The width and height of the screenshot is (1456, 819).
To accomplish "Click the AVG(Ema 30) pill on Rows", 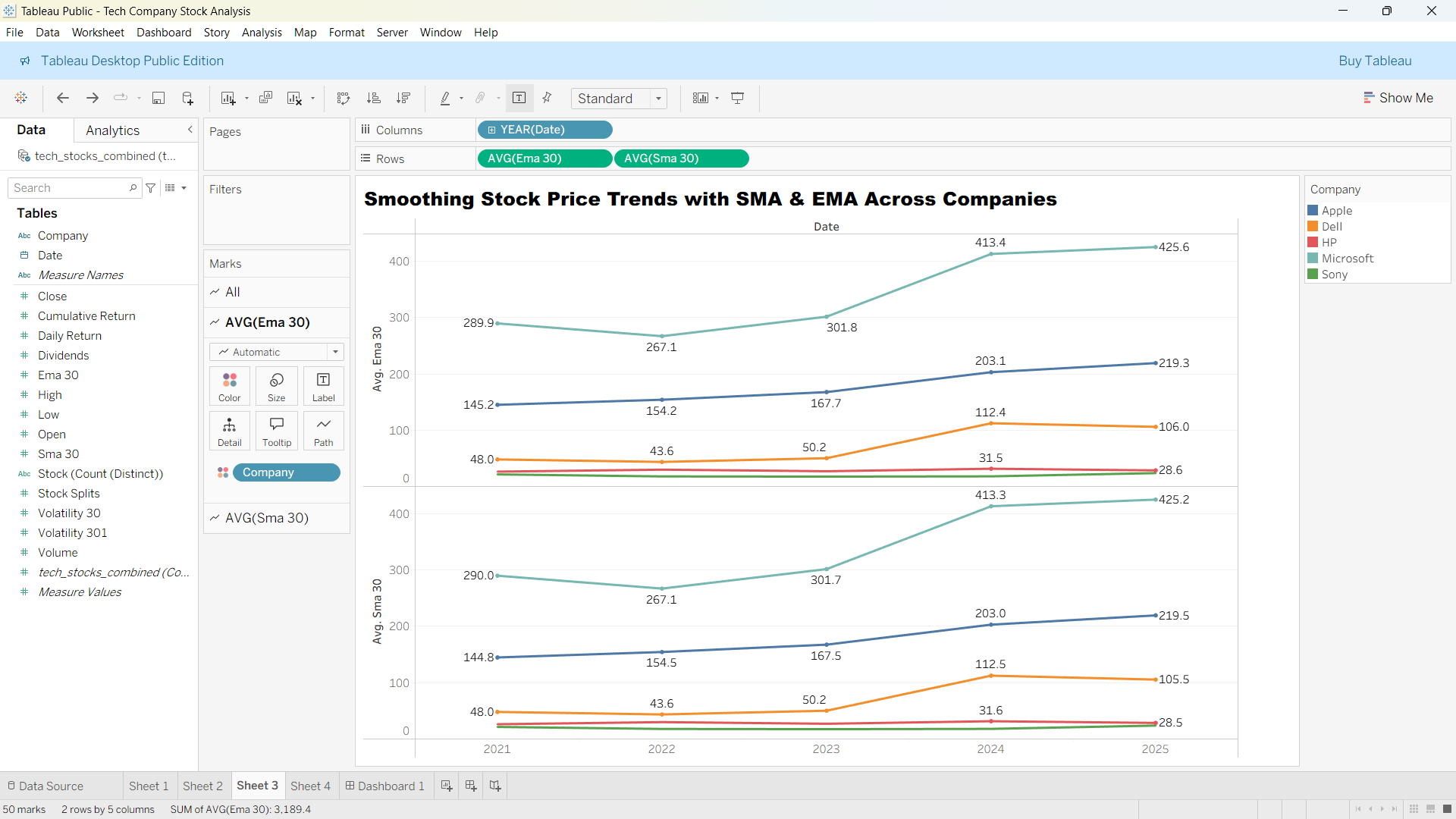I will coord(544,158).
